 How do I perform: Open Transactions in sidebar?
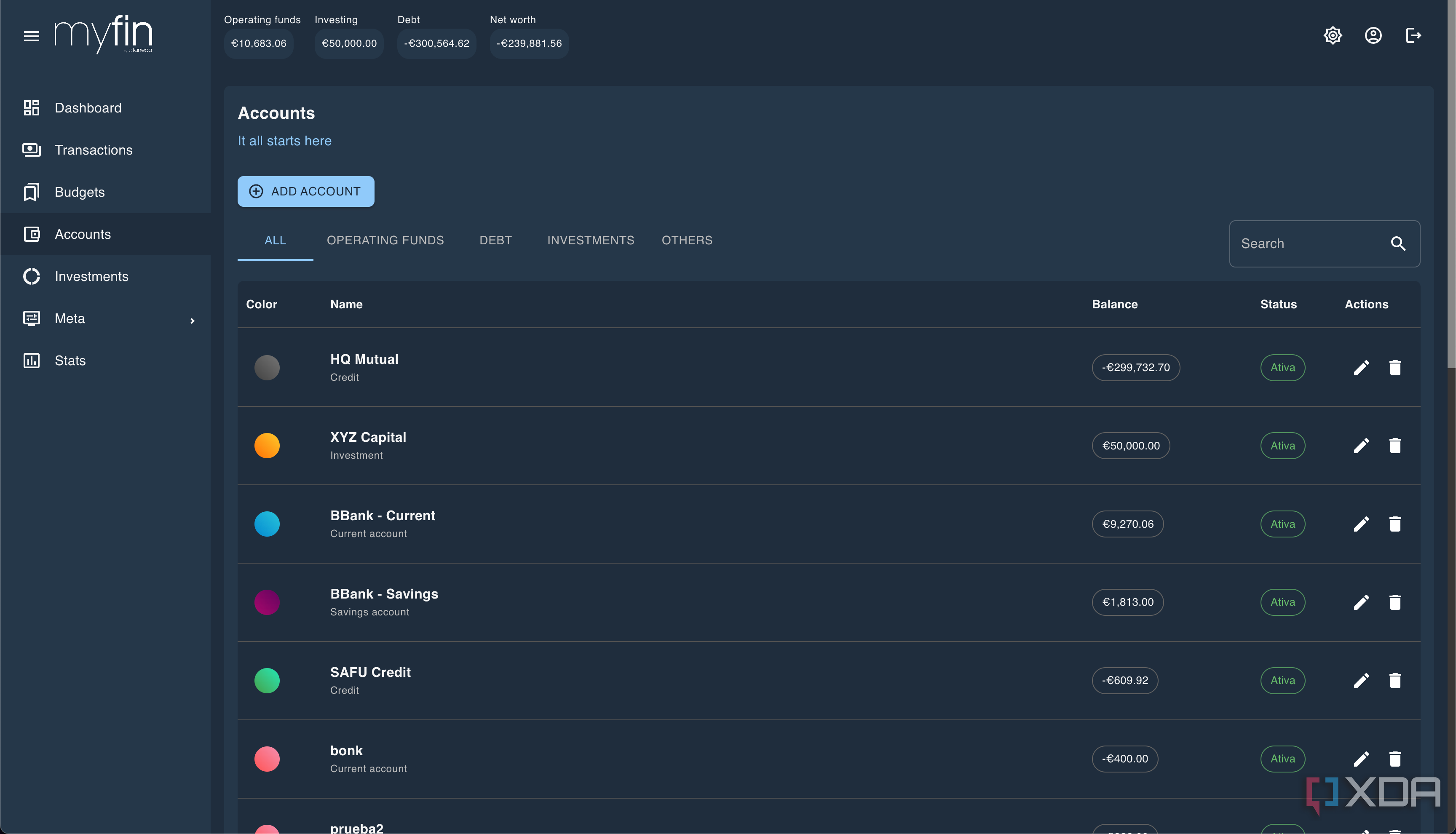105,150
